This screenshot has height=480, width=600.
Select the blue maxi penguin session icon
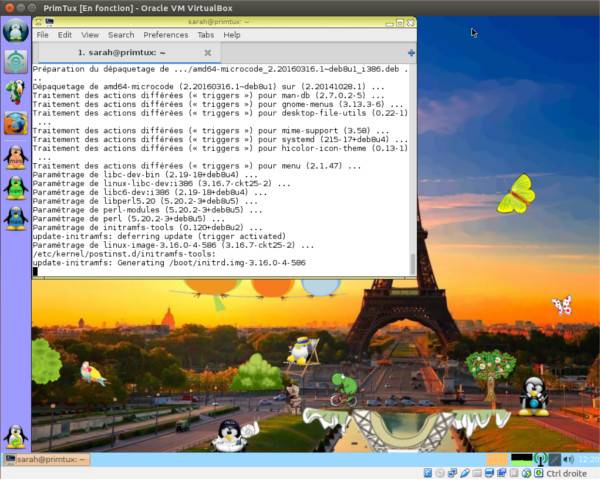coord(16,219)
